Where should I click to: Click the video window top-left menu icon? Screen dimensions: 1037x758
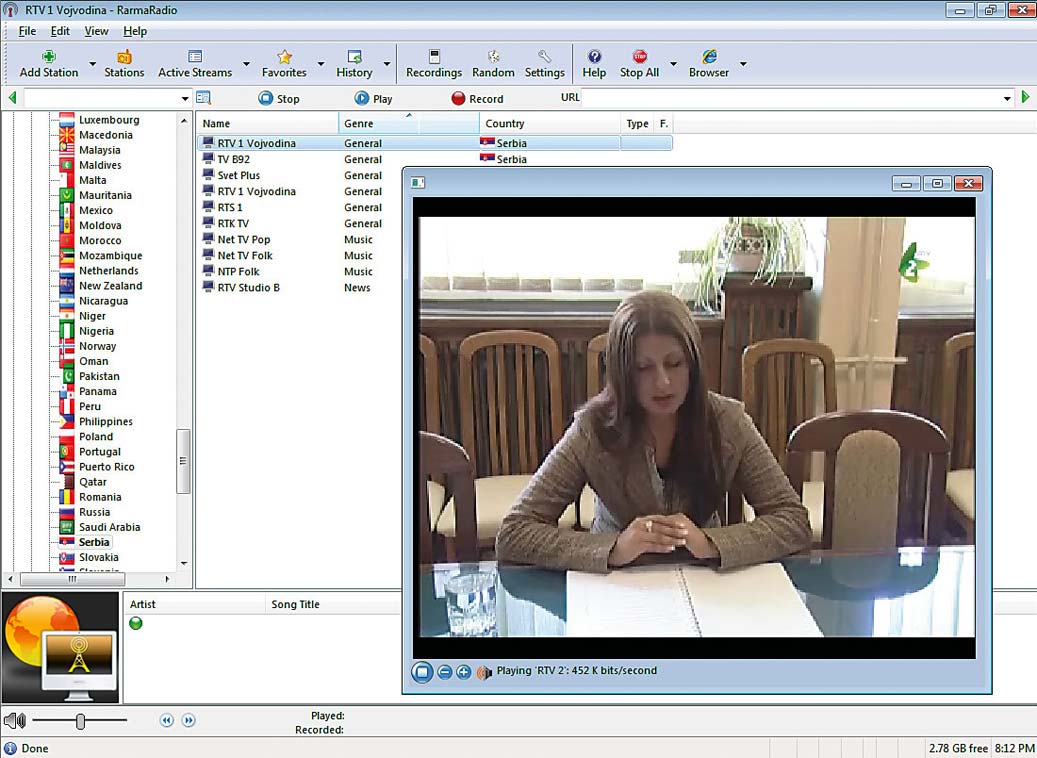click(x=418, y=183)
